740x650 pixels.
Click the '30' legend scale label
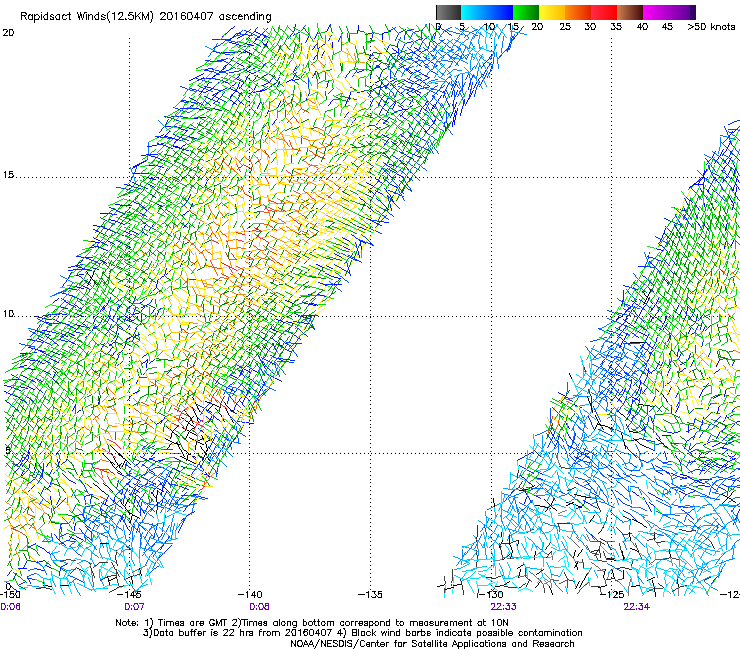(x=590, y=26)
